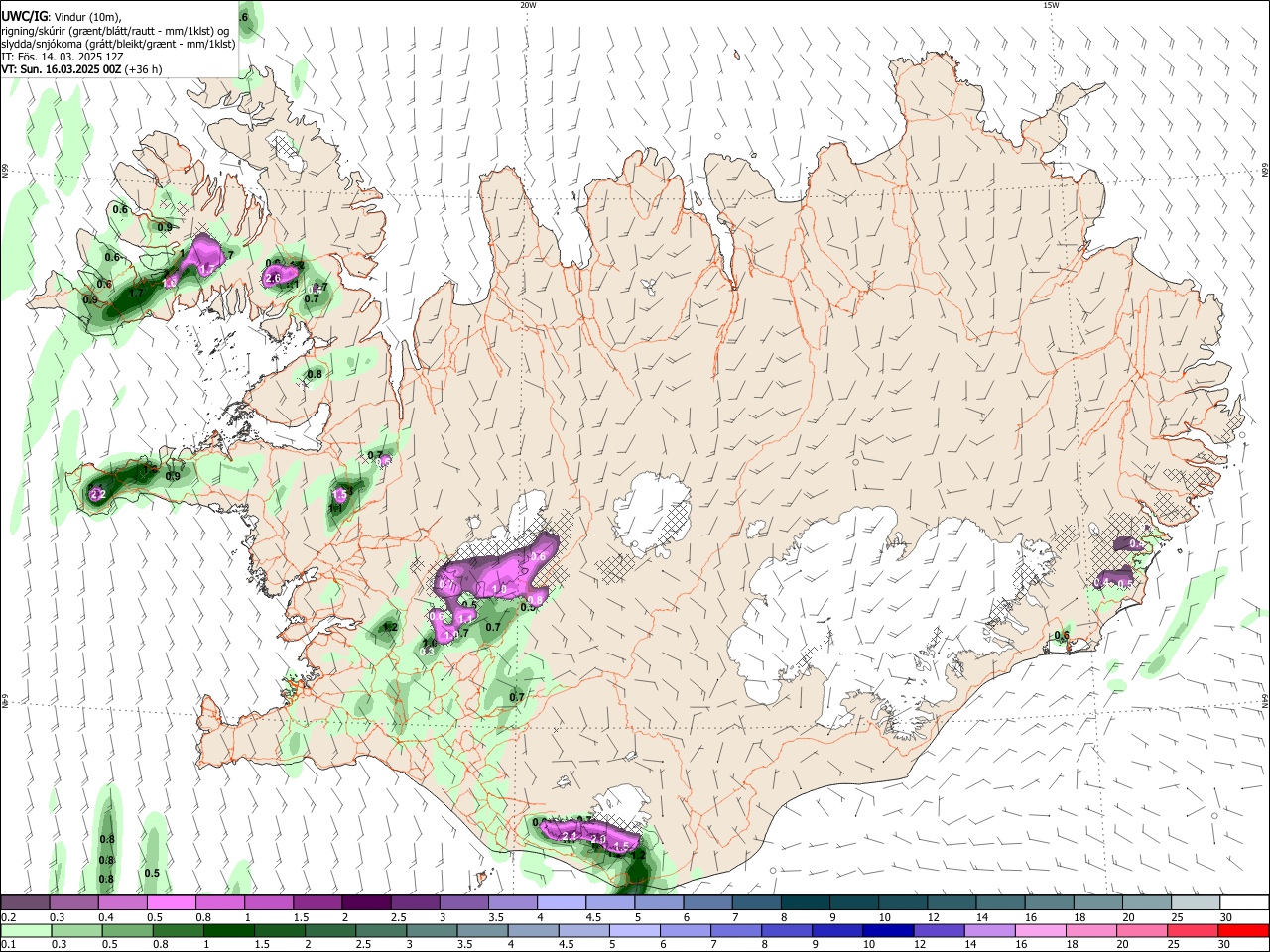Click the '15W' longitude label
The width and height of the screenshot is (1270, 952).
pyautogui.click(x=1051, y=5)
